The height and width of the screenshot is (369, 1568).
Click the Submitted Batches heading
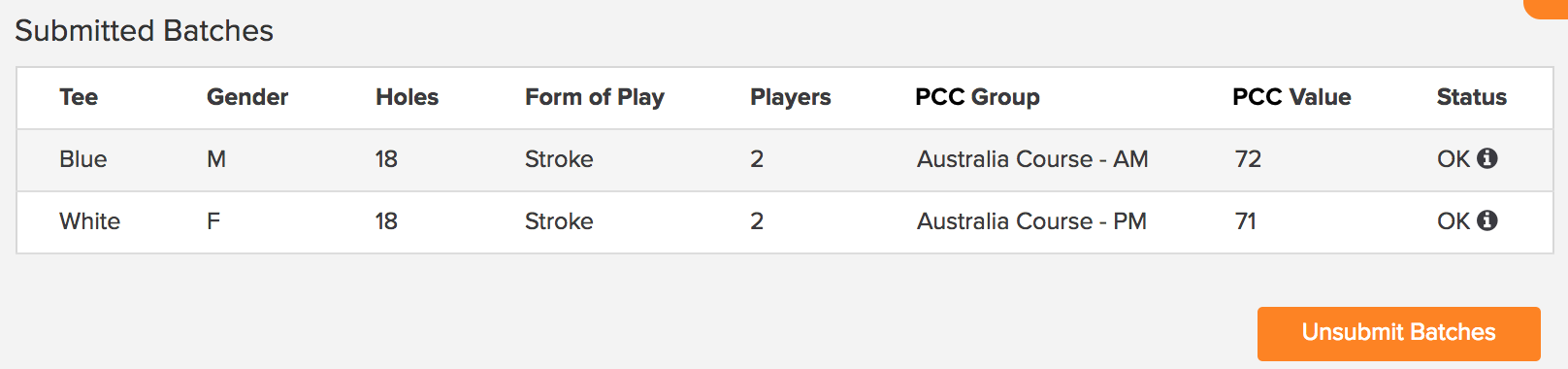click(145, 31)
